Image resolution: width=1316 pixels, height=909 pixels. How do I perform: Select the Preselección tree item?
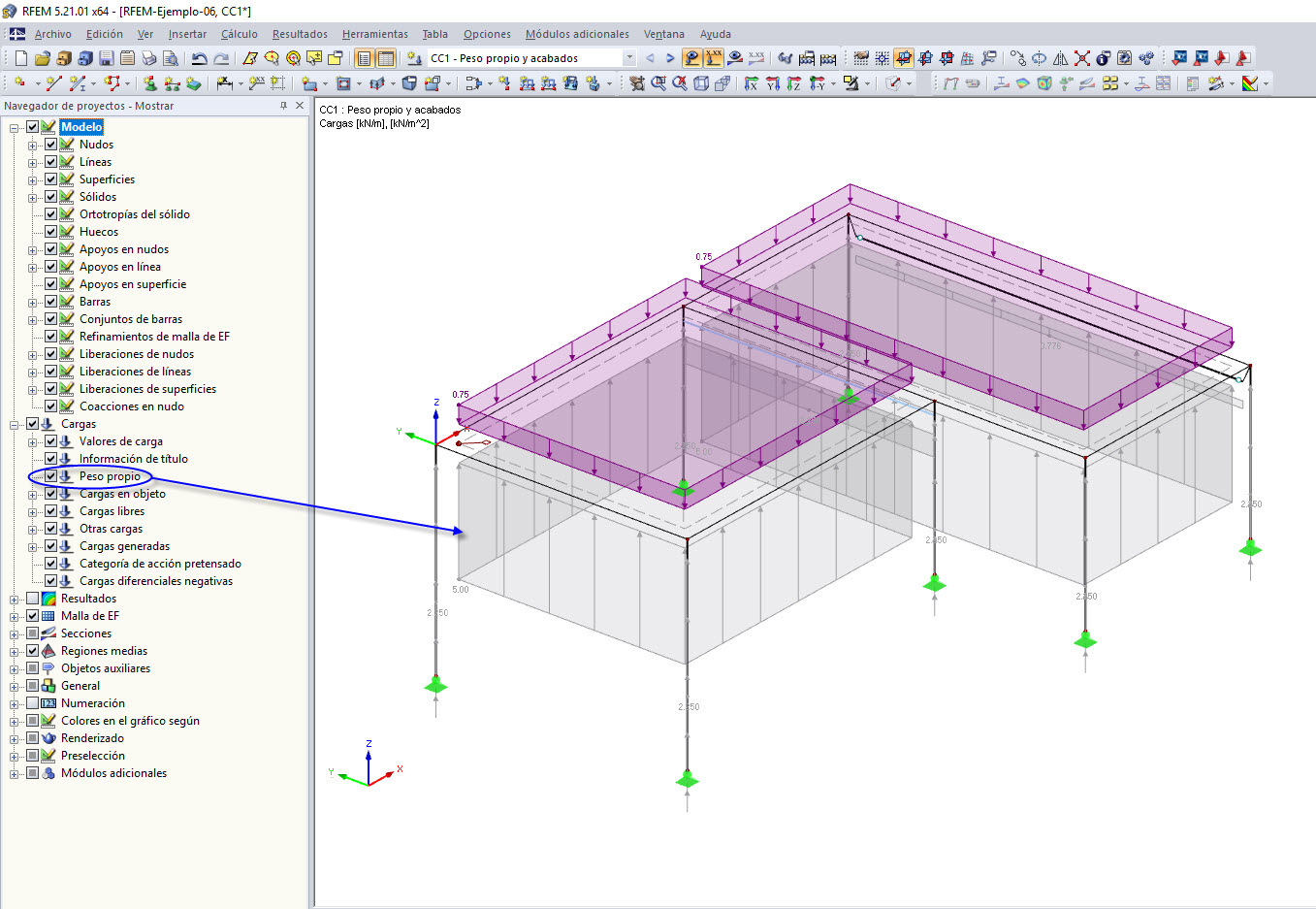[x=93, y=756]
